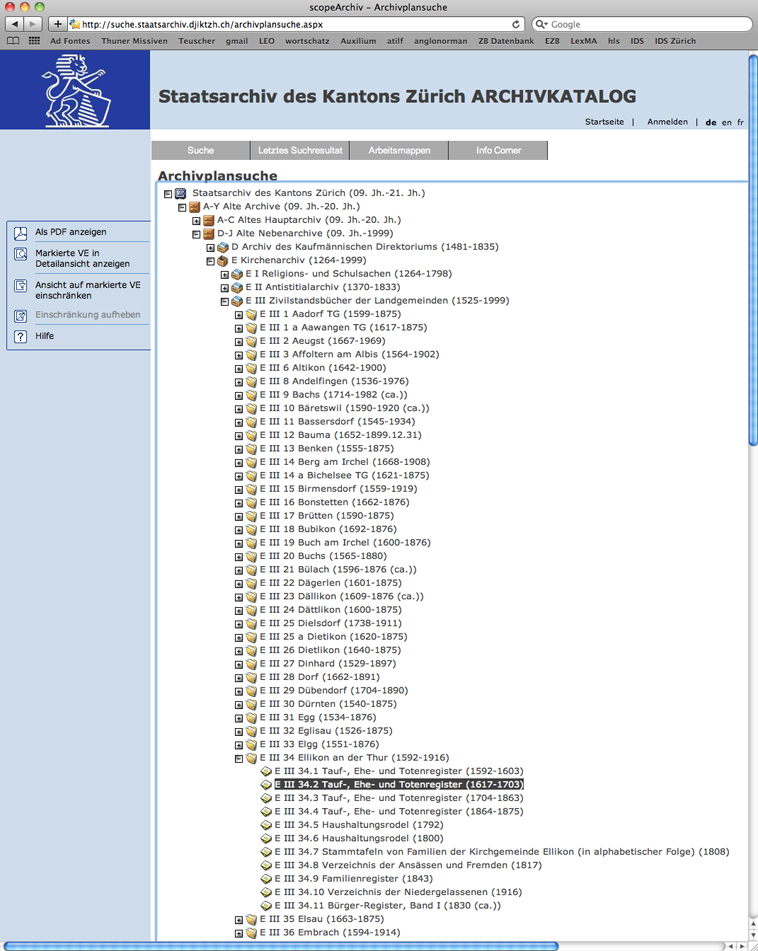Collapse D-J Alte Nebenarchive node
Image resolution: width=758 pixels, height=951 pixels.
pyautogui.click(x=196, y=234)
